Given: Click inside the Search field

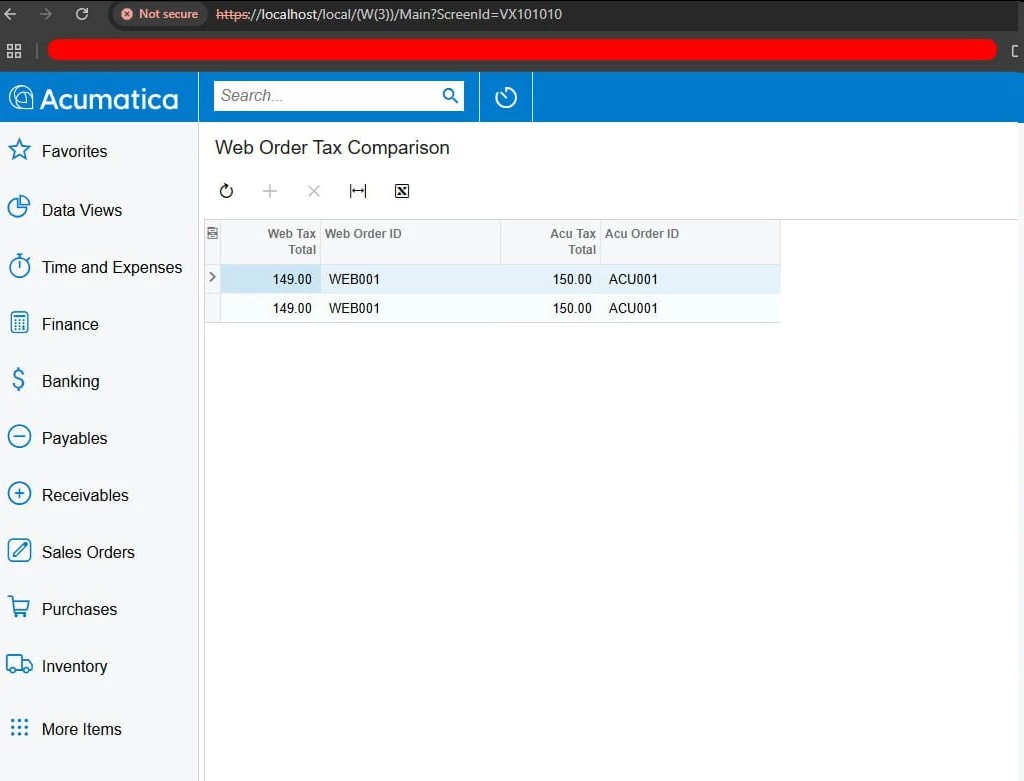Looking at the screenshot, I should [x=330, y=96].
